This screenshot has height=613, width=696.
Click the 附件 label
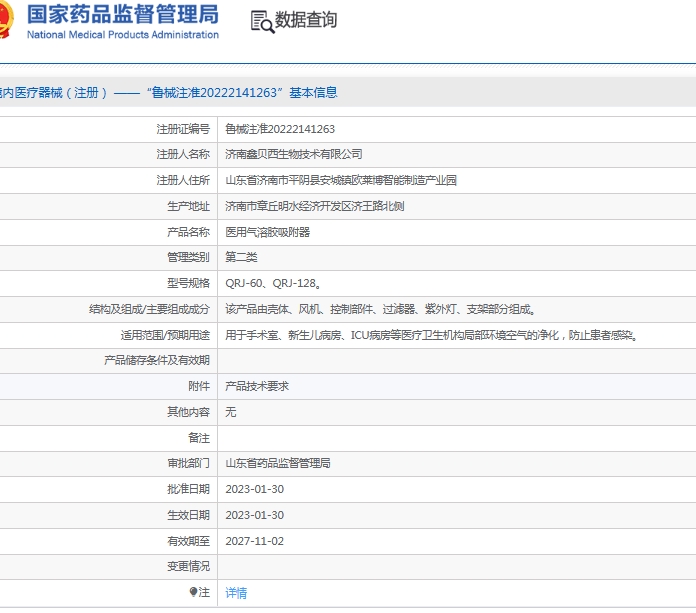coord(199,386)
